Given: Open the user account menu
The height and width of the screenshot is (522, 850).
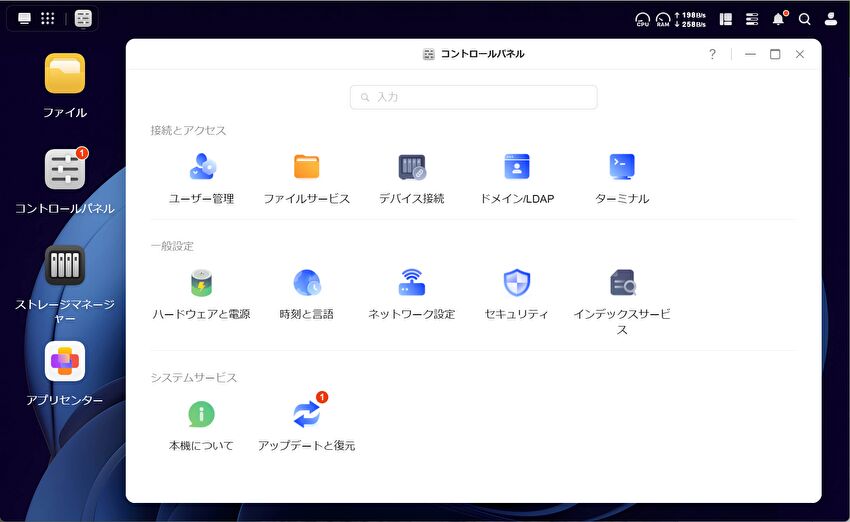Looking at the screenshot, I should point(830,19).
